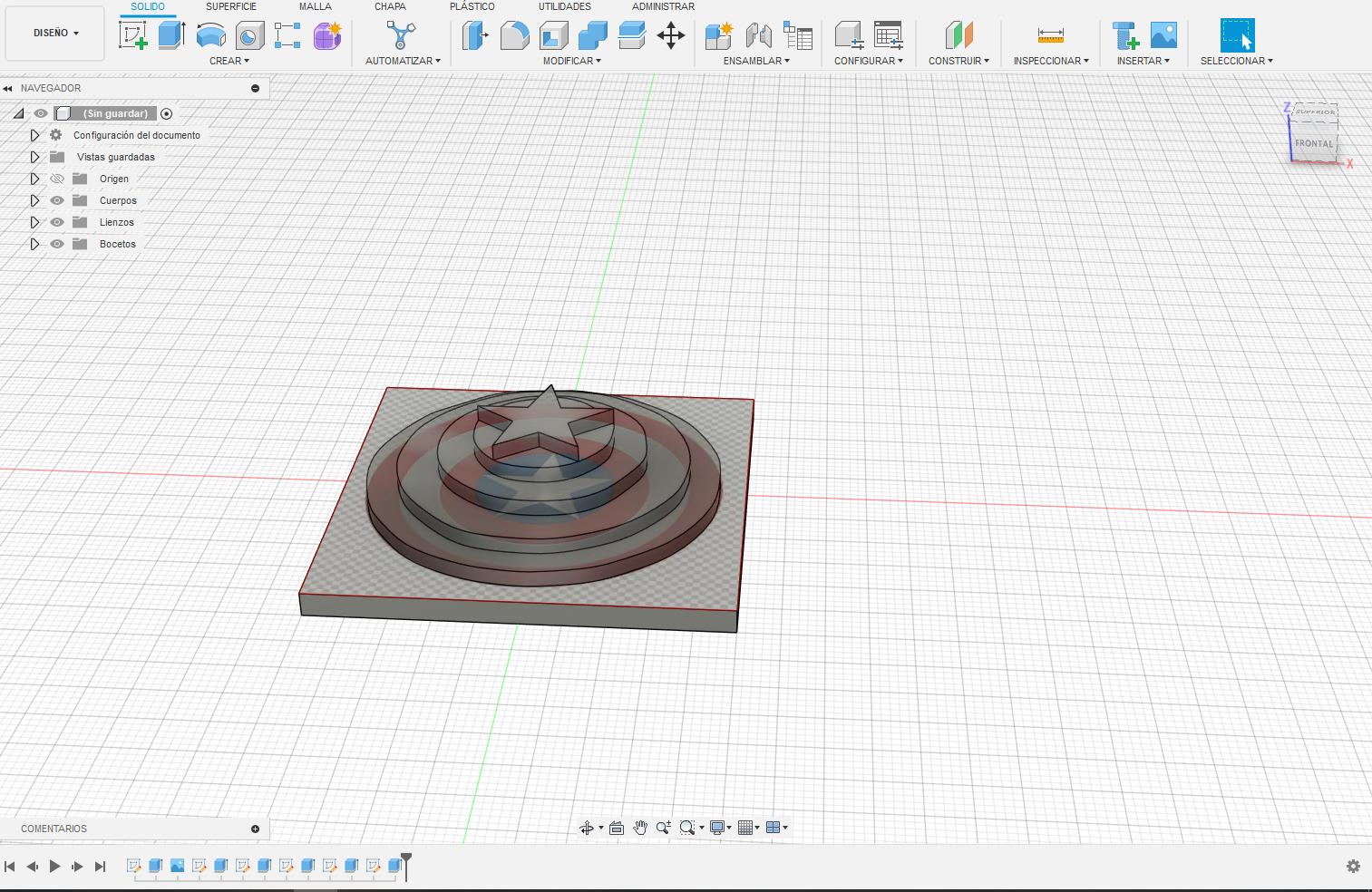The height and width of the screenshot is (892, 1372).
Task: Click the Automatizar scissors icon
Action: 401,35
